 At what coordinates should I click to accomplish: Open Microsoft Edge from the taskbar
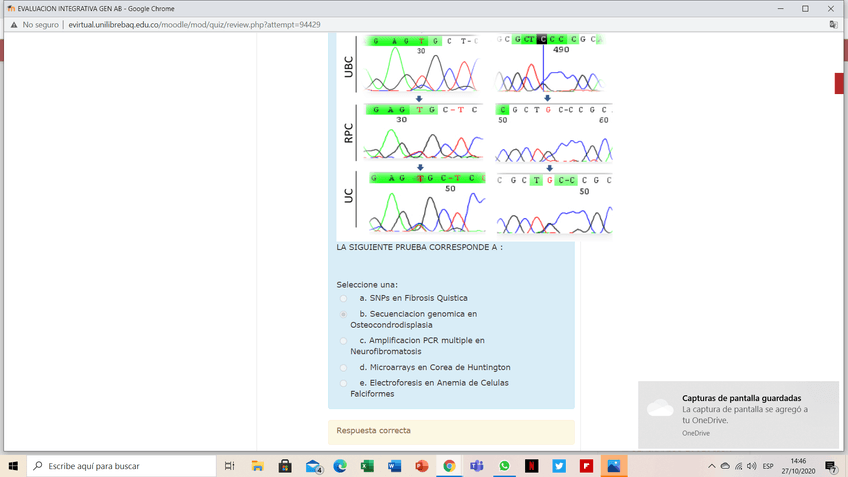click(x=340, y=466)
